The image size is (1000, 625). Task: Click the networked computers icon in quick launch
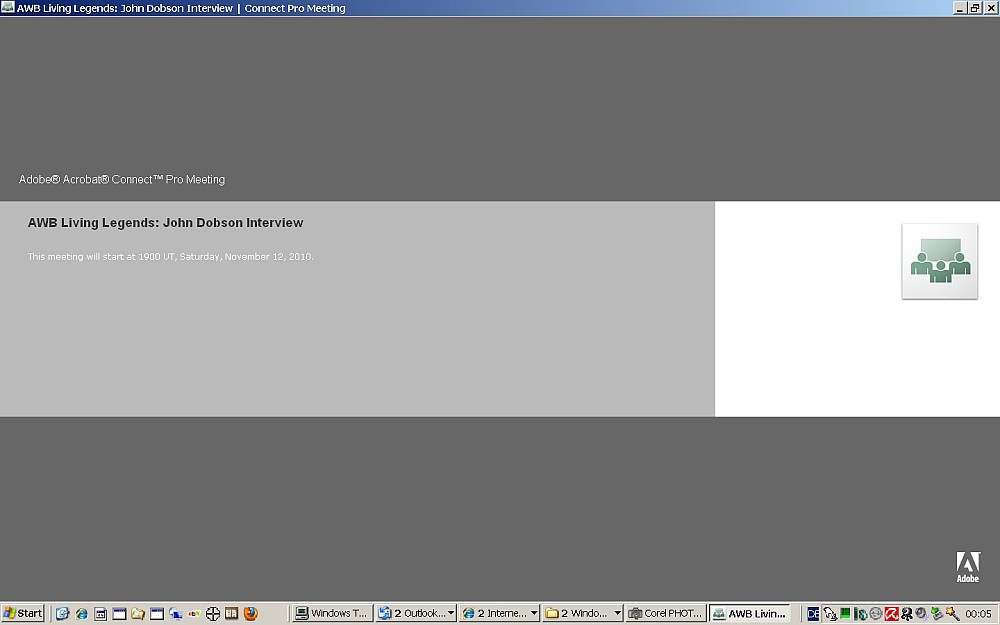[x=175, y=614]
